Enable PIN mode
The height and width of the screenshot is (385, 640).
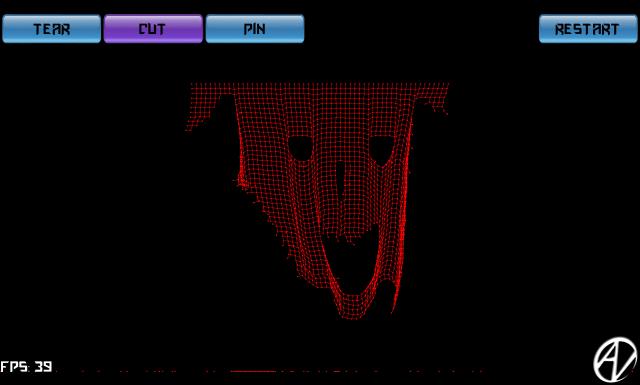(x=255, y=29)
